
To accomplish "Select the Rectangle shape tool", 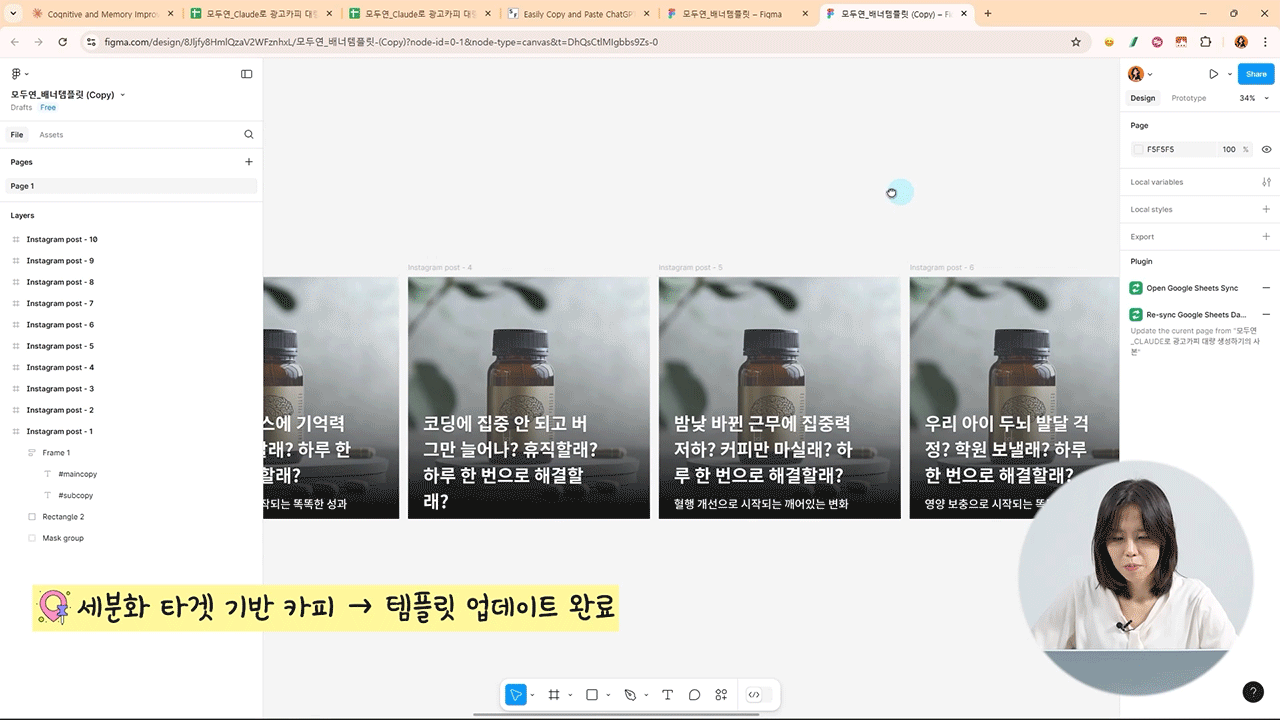I will coord(592,695).
